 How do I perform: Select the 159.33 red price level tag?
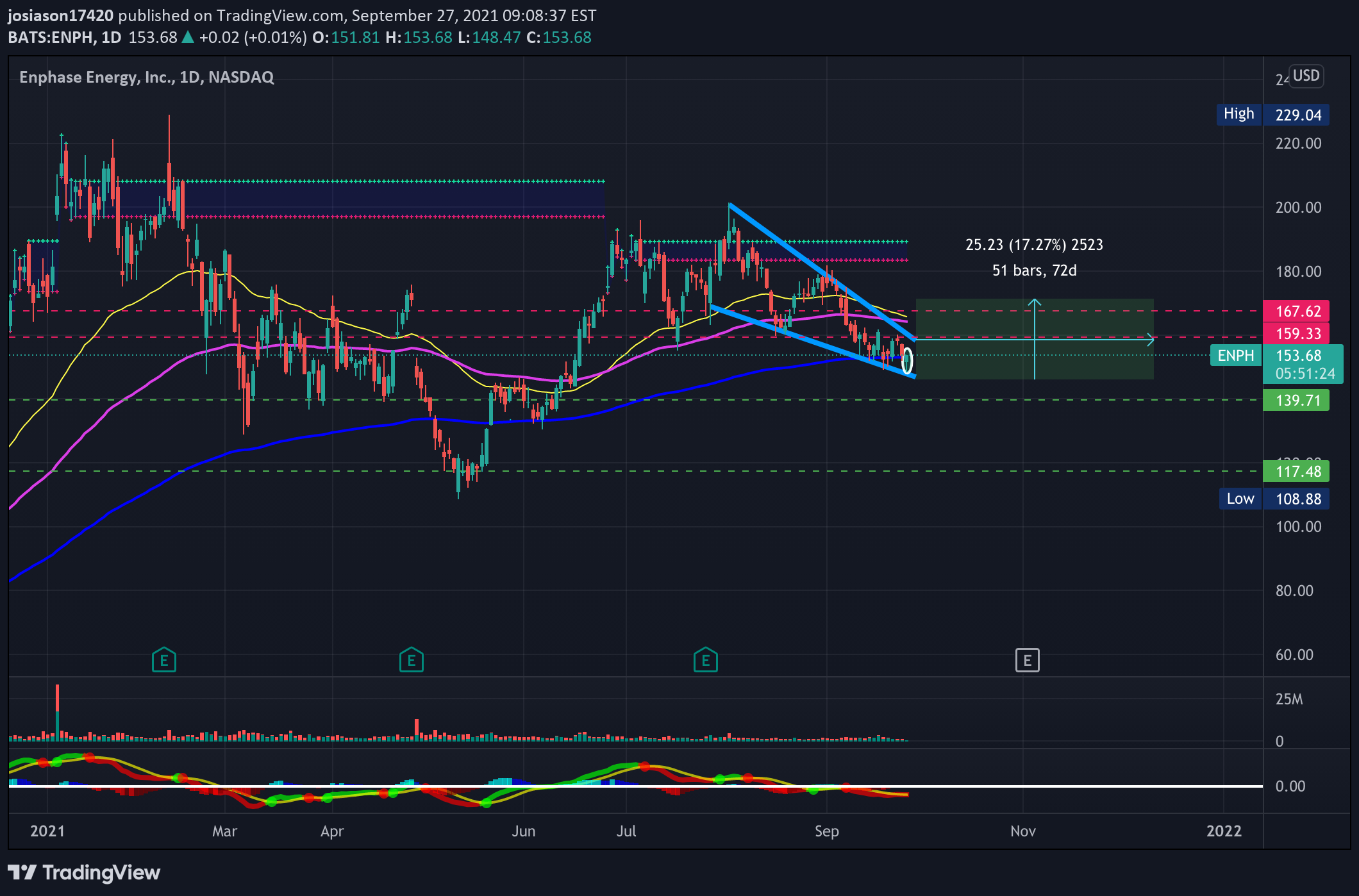coord(1296,334)
